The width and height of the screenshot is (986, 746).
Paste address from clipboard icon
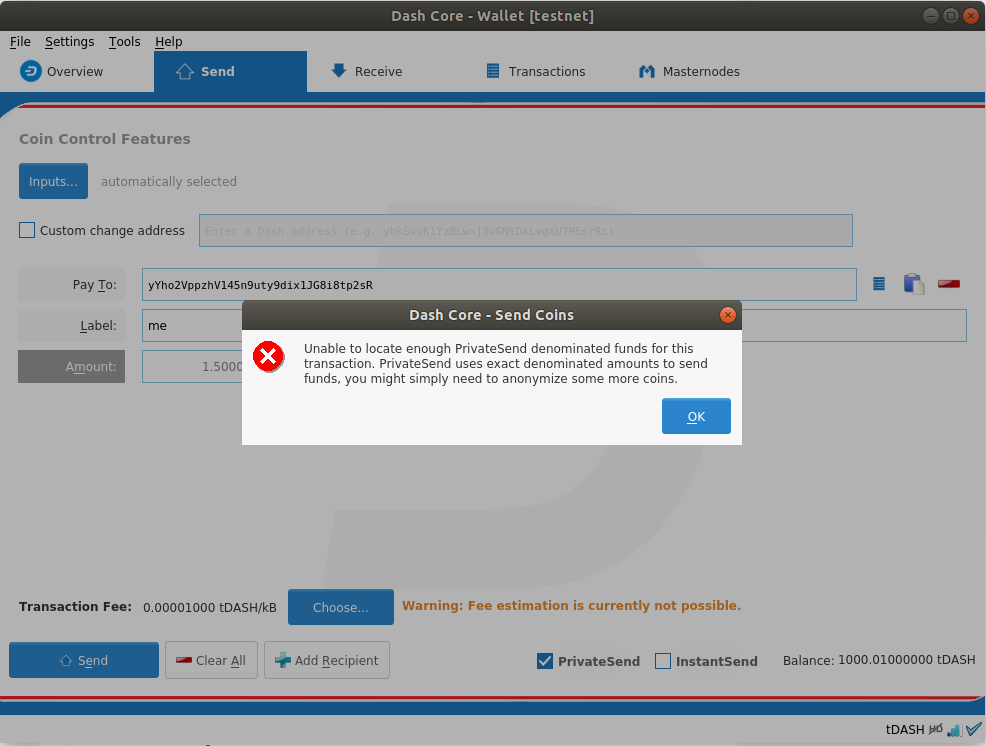(914, 284)
